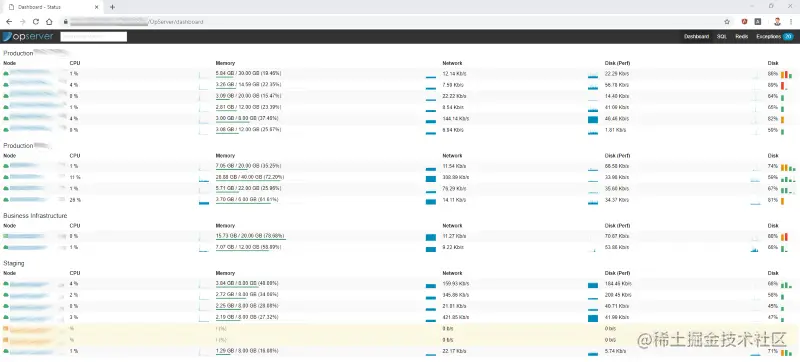Viewport: 800px width, 362px height.
Task: Click status icon of the 28.88 GB memory node
Action: (6, 177)
